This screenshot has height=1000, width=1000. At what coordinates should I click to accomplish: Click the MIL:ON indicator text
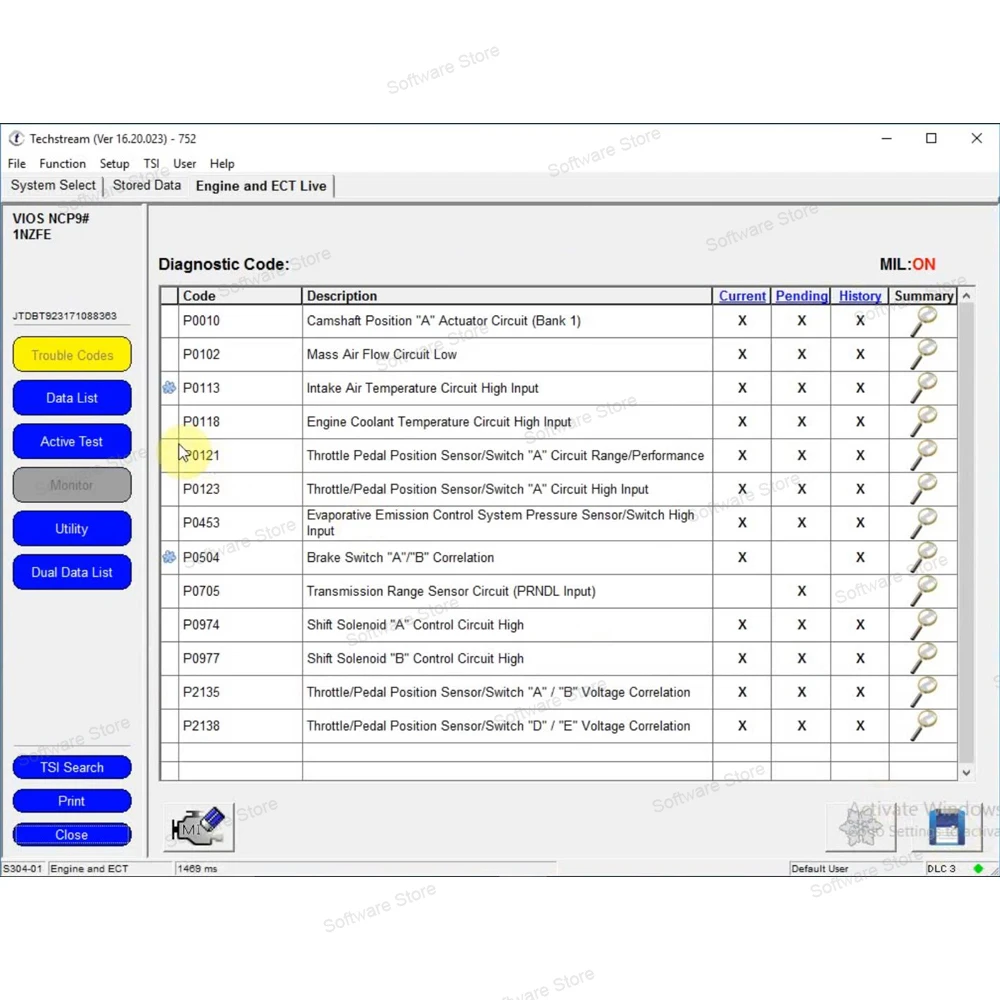[x=907, y=264]
